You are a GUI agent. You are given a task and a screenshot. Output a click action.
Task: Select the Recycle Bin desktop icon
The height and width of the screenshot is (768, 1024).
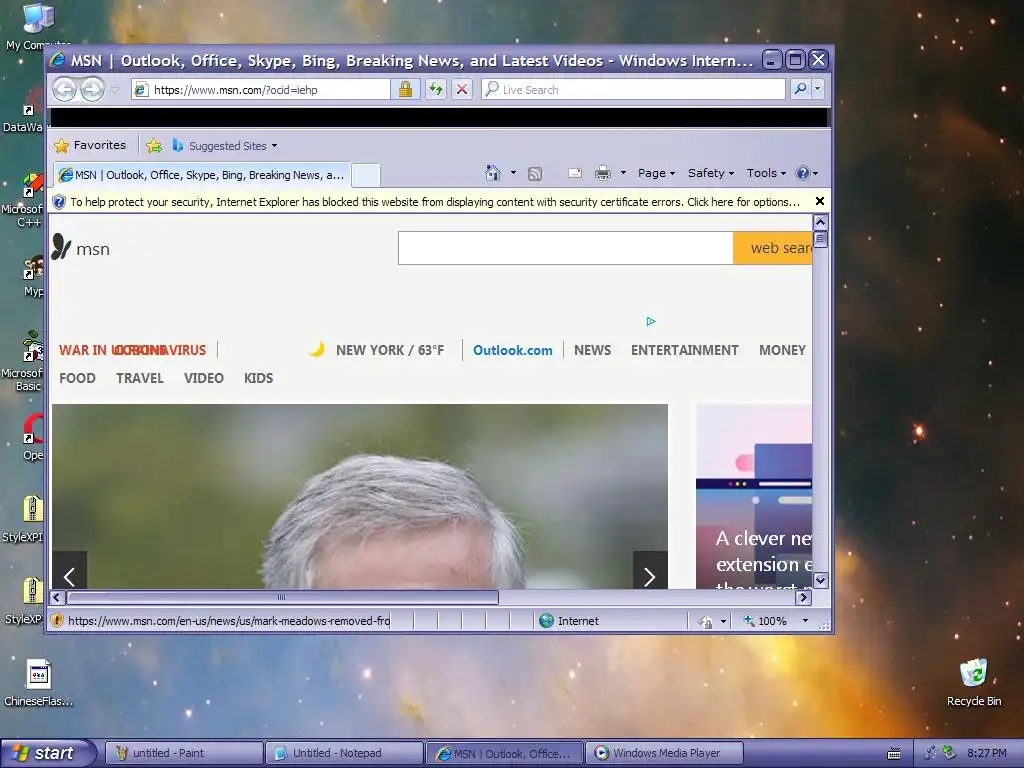[x=974, y=683]
